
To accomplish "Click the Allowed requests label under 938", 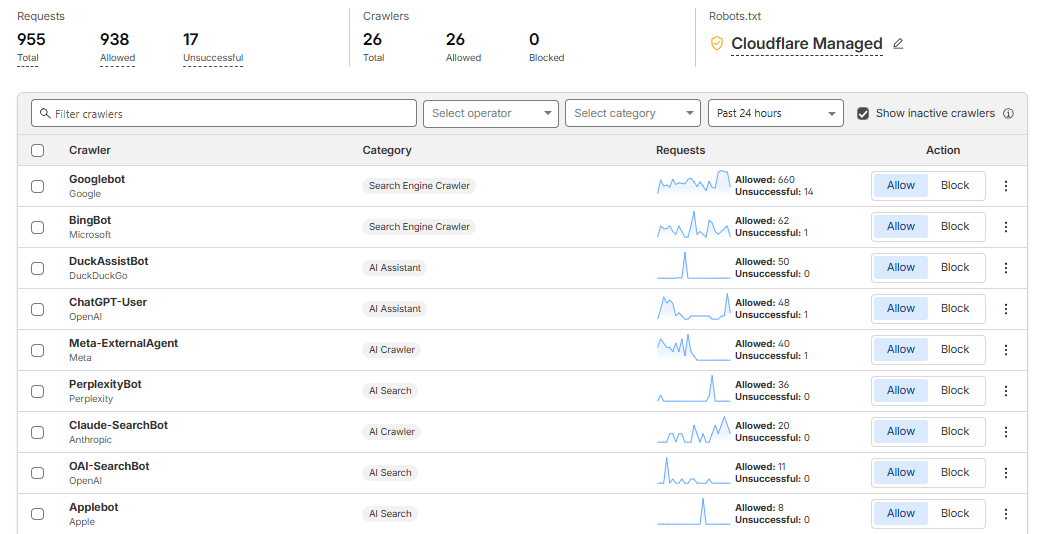I will coord(118,58).
